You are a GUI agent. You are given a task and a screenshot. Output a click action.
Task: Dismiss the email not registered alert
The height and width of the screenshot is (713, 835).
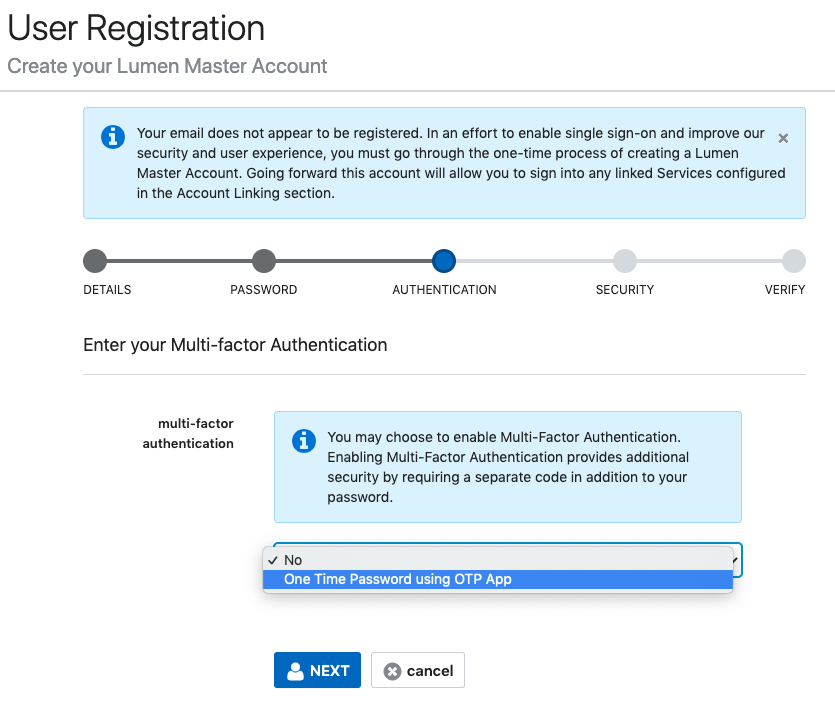(783, 138)
